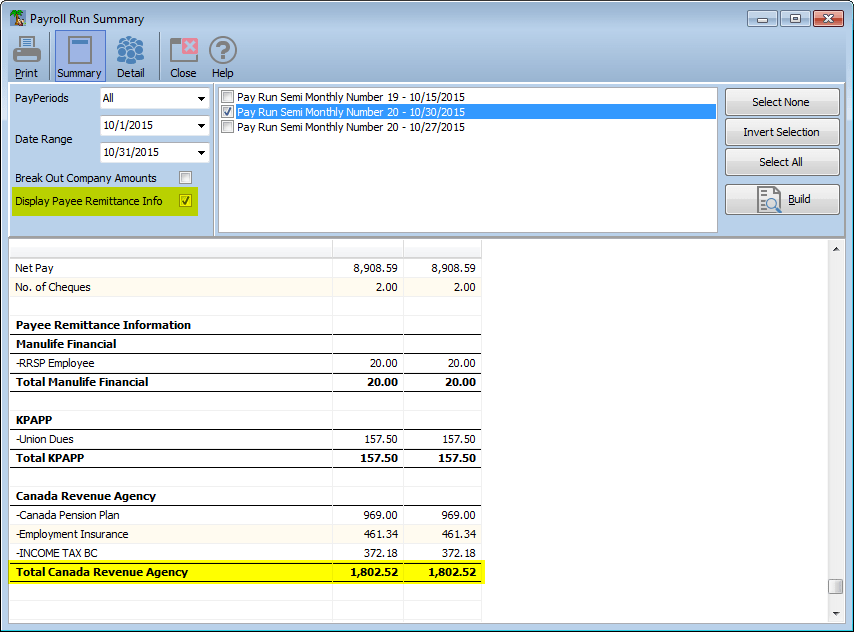The height and width of the screenshot is (632, 854).
Task: Switch to the Detail view icon
Action: click(131, 57)
